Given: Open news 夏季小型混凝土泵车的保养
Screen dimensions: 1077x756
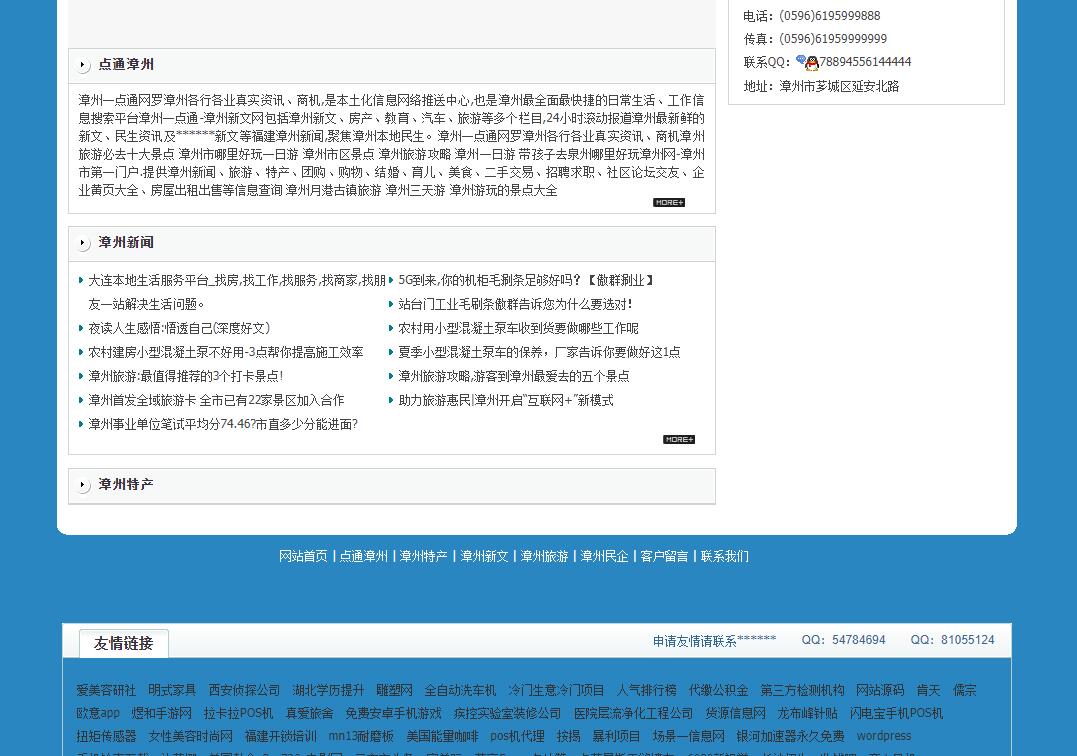Looking at the screenshot, I should click(x=539, y=352).
